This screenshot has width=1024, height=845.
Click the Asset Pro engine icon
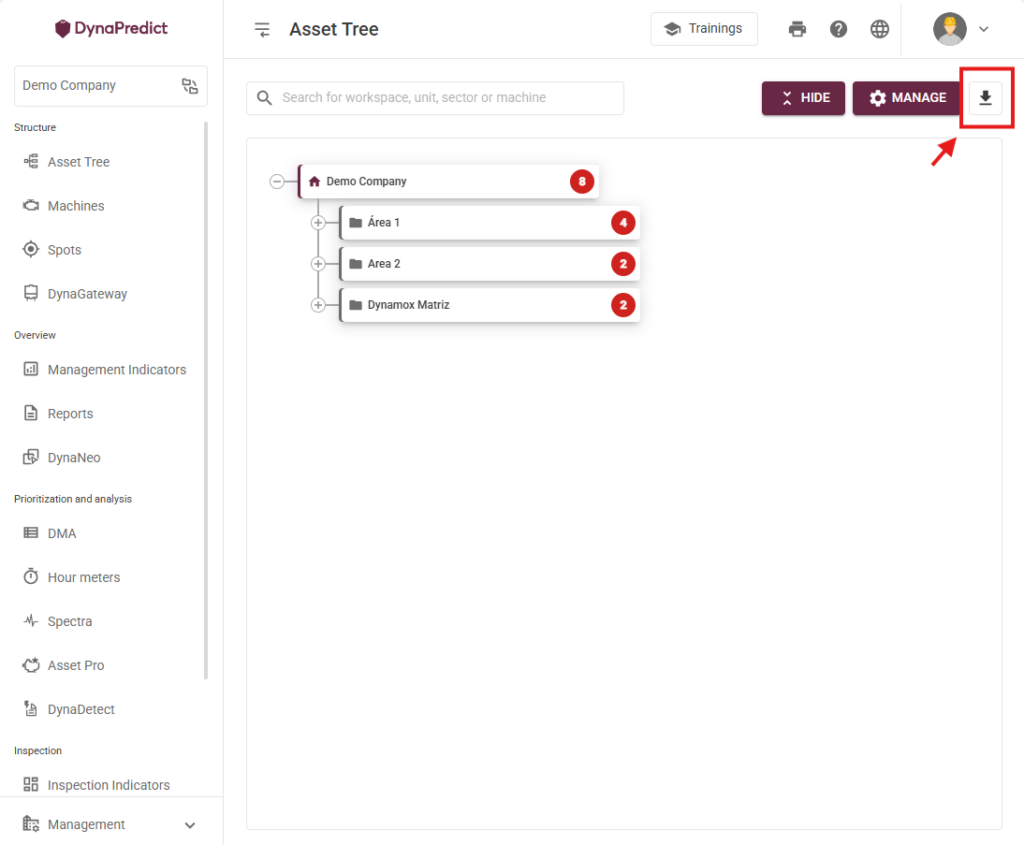tap(31, 665)
